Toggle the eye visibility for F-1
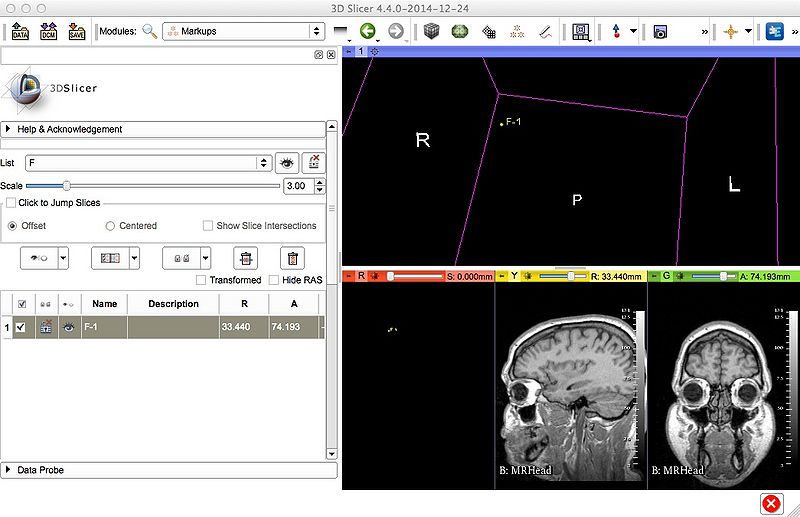800x517 pixels. 69,327
